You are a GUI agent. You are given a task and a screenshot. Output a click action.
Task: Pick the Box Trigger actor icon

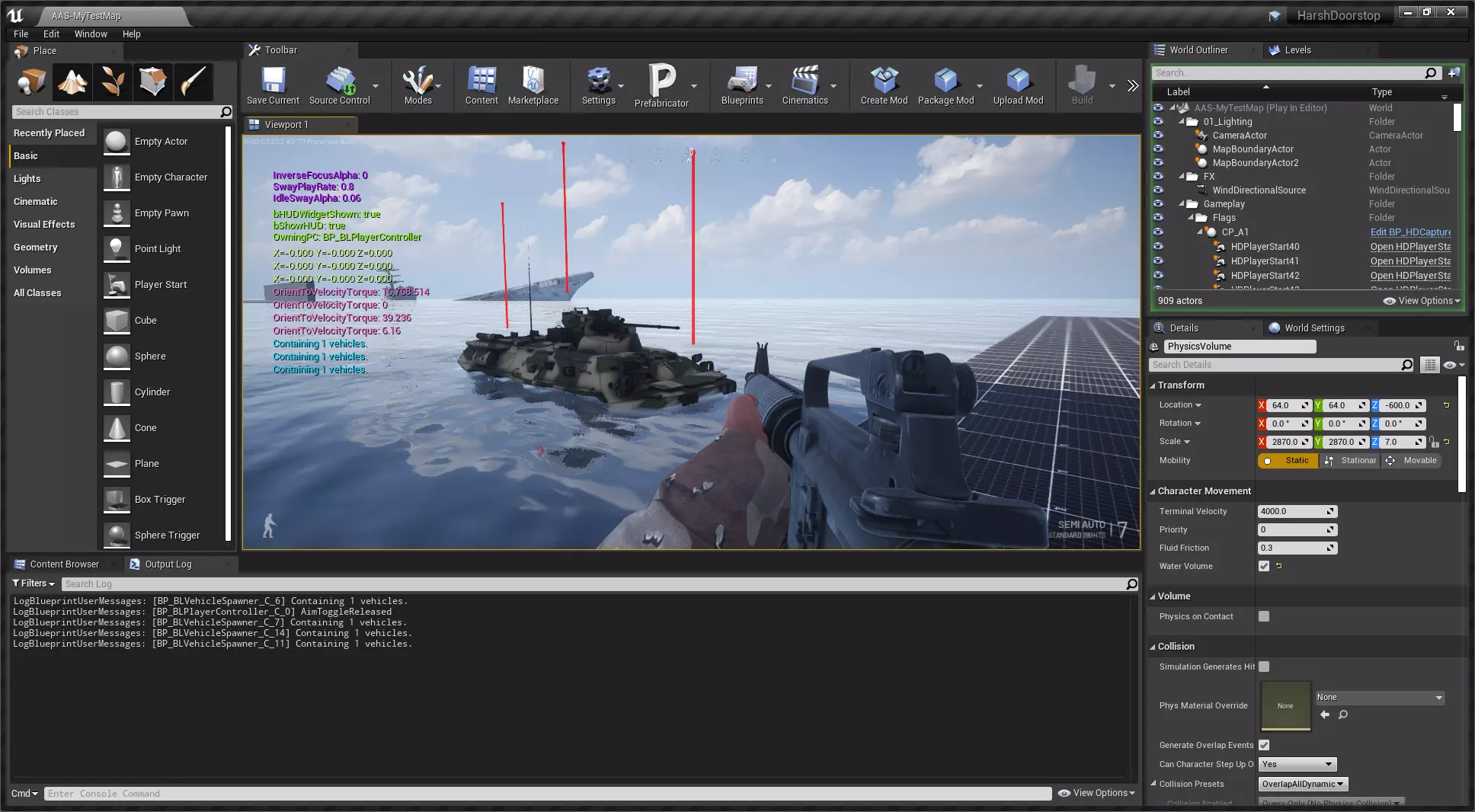(x=117, y=500)
